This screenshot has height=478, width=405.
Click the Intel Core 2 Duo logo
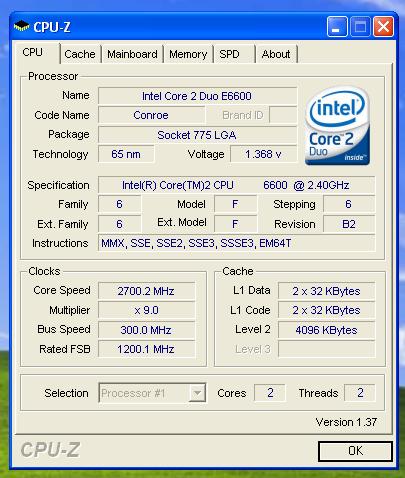click(337, 126)
